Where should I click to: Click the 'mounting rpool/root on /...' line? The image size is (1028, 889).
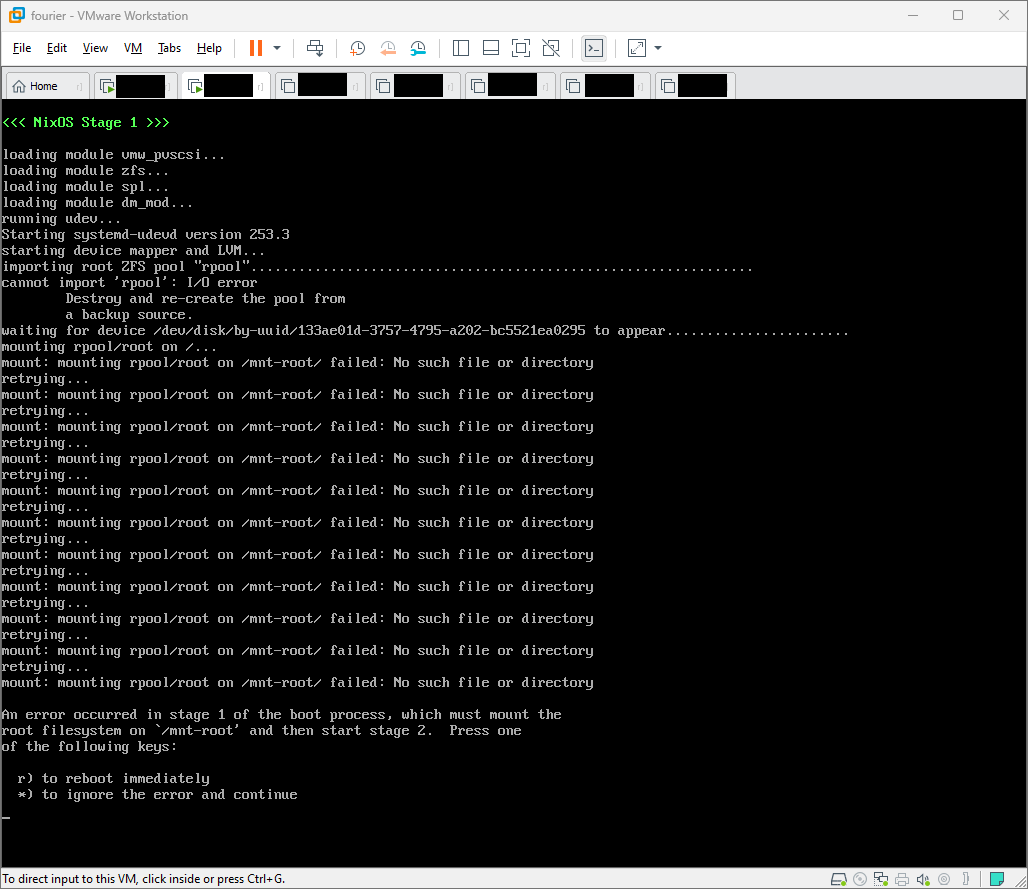coord(109,347)
